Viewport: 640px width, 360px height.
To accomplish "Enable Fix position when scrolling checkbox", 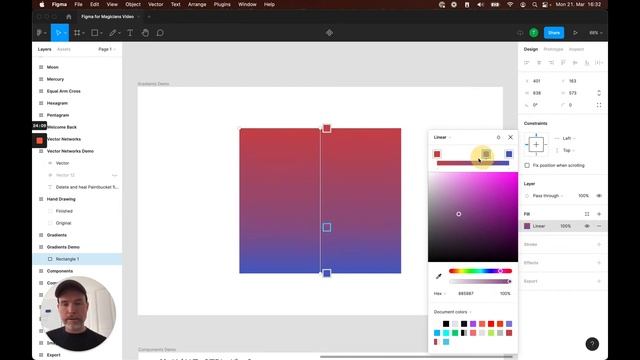I will tap(527, 165).
